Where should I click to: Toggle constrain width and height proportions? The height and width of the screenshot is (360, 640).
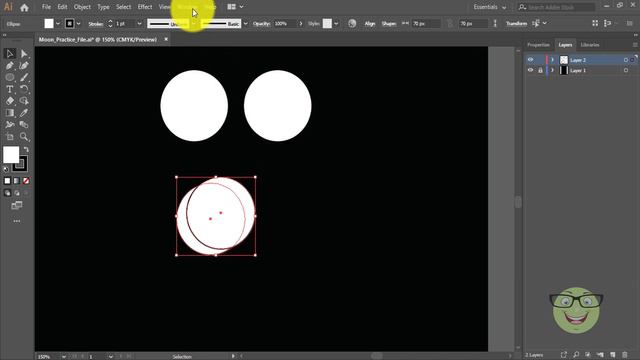pyautogui.click(x=450, y=23)
